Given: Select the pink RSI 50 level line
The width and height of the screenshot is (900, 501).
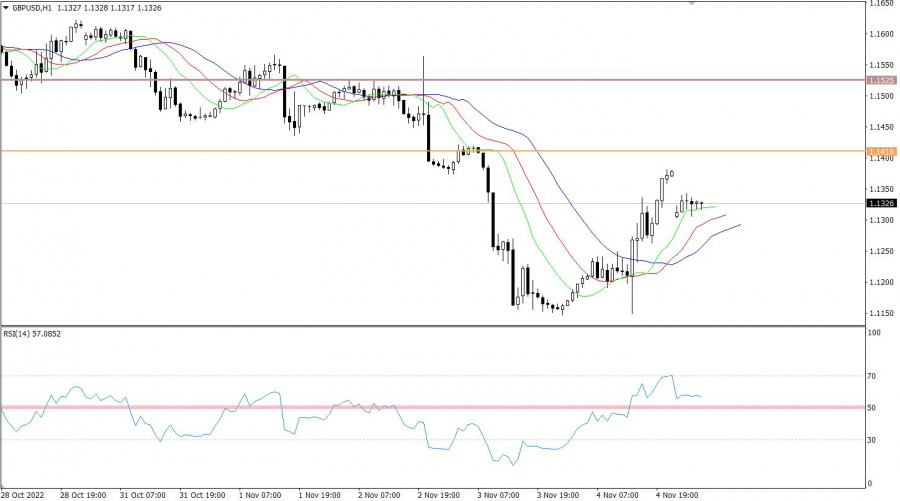Looking at the screenshot, I should pyautogui.click(x=300, y=407).
